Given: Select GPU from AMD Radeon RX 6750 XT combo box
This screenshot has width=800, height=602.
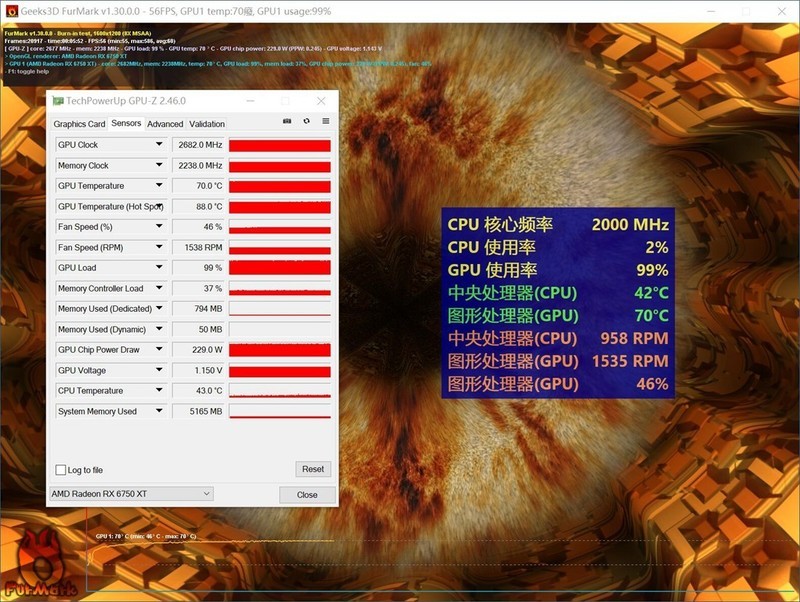Looking at the screenshot, I should point(132,493).
